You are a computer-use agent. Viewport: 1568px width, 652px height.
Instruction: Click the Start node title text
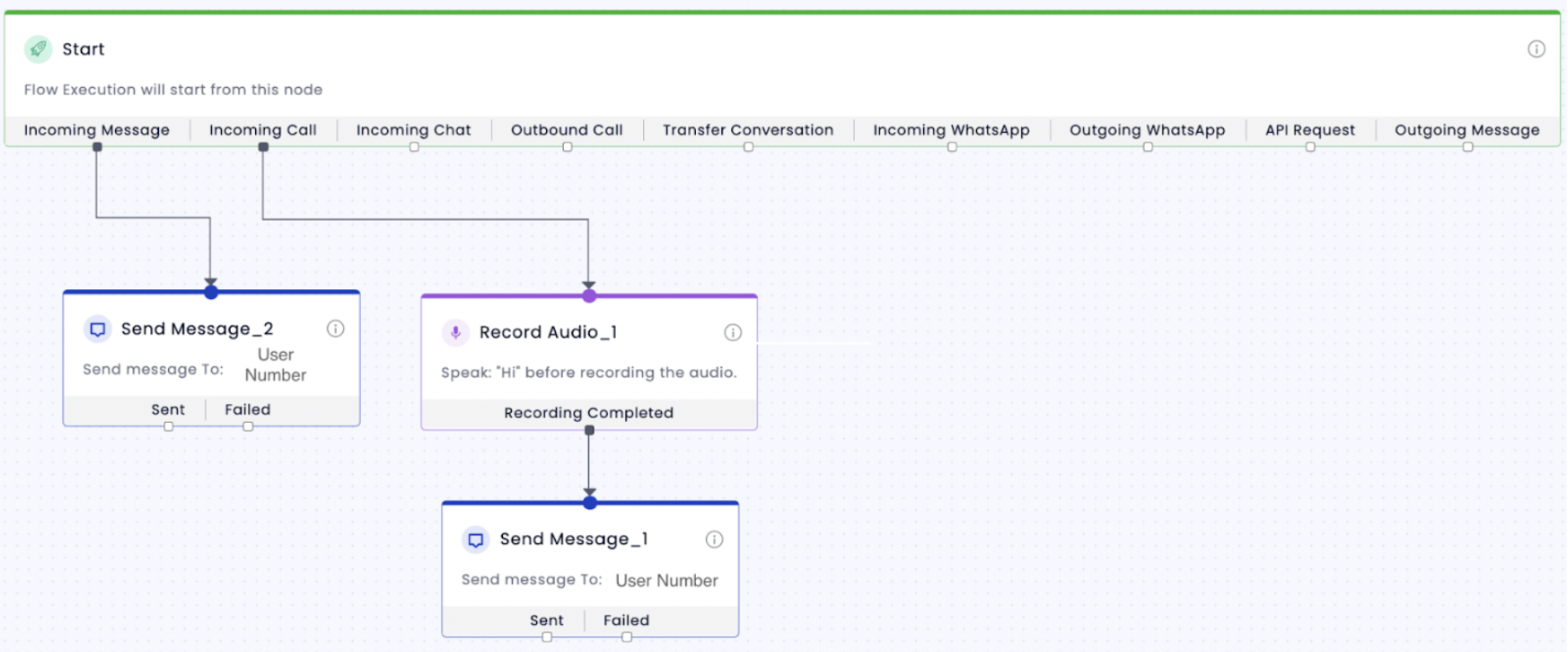[84, 49]
